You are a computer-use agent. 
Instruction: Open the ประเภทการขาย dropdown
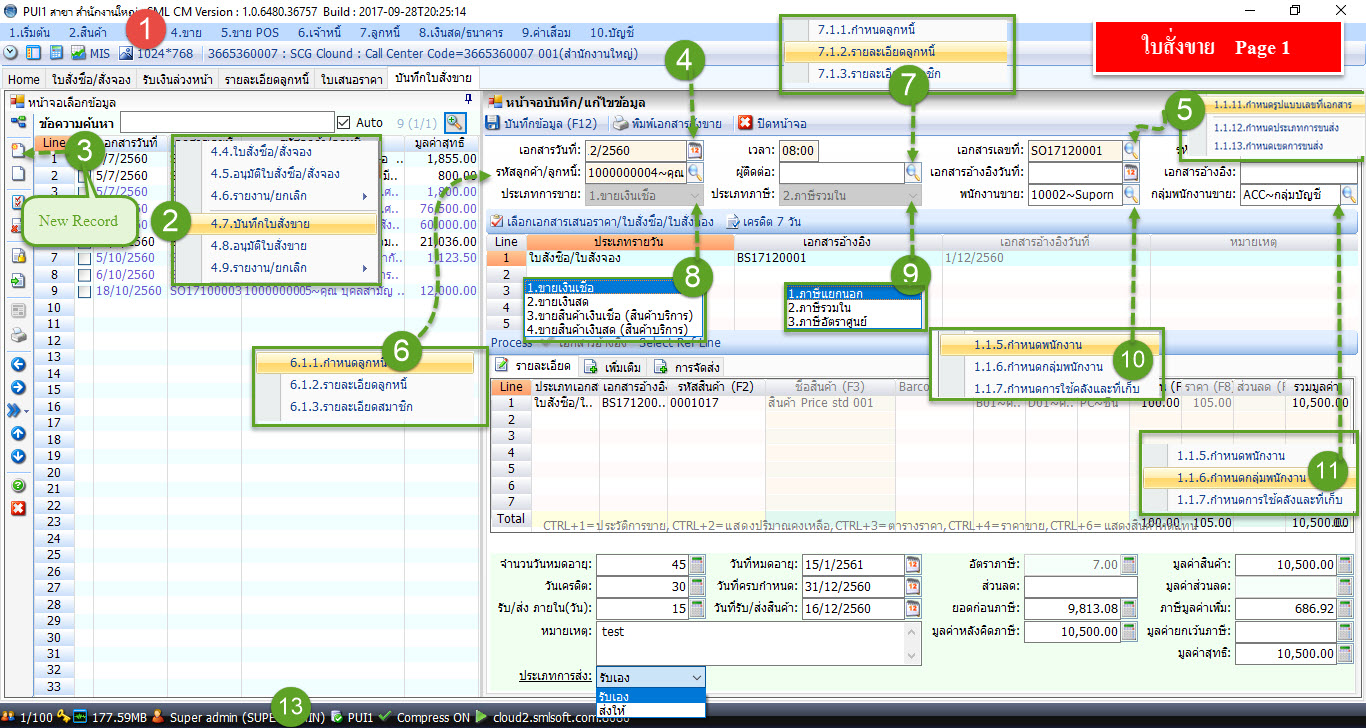click(695, 194)
